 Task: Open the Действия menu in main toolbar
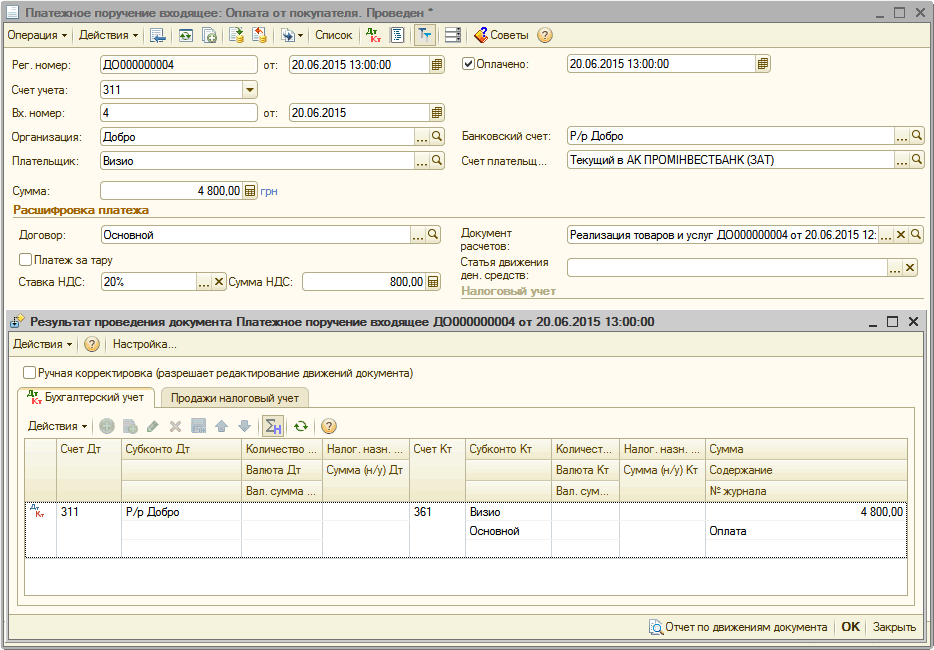108,35
